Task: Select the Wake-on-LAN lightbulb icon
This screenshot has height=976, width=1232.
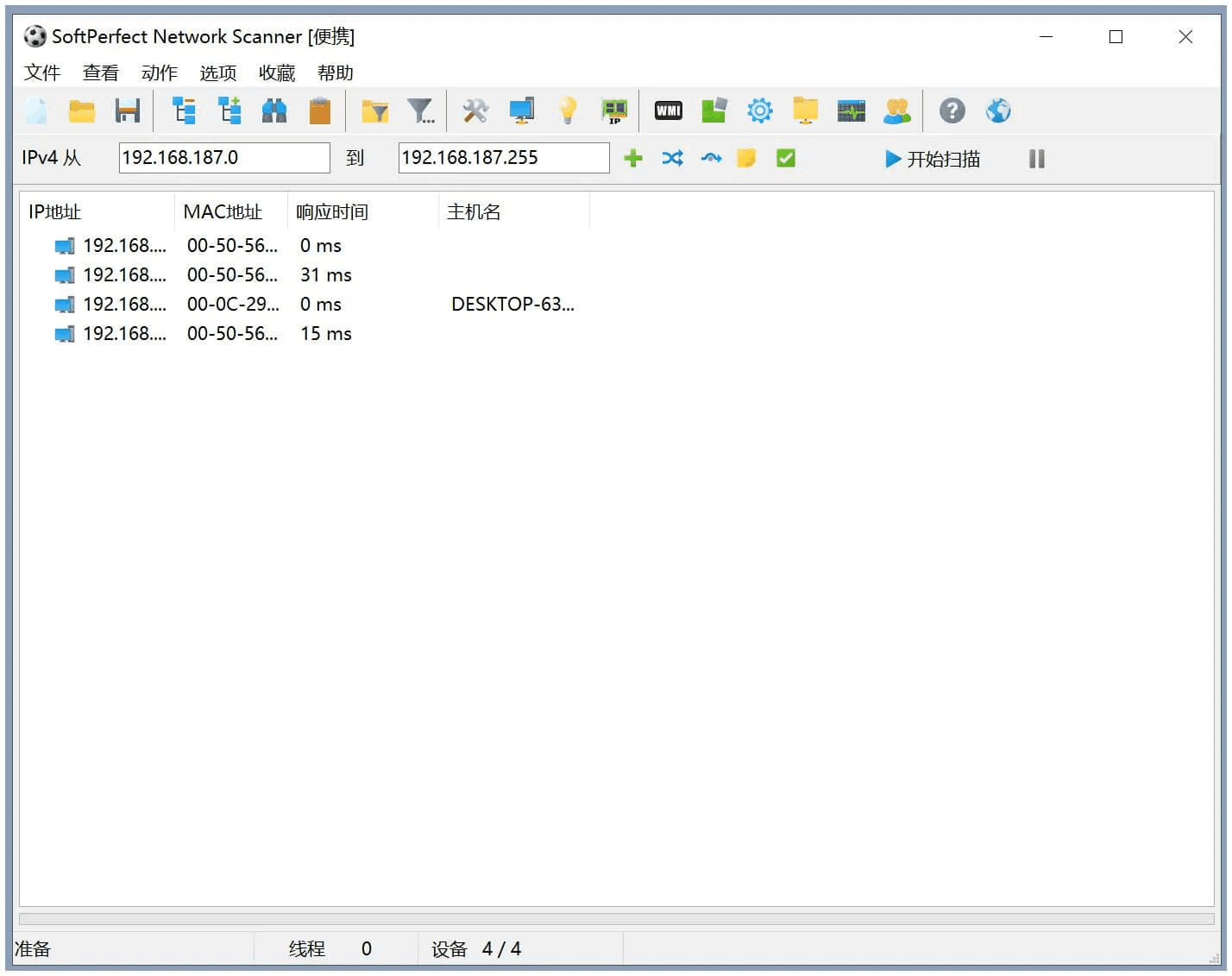Action: coord(568,110)
